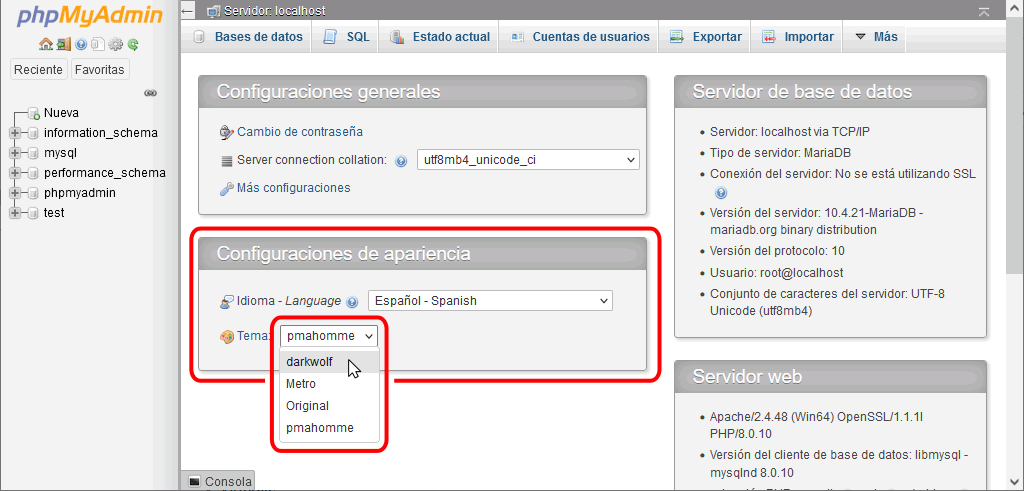
Task: Open phpMyAdmin documentation help icon
Action: click(x=81, y=44)
